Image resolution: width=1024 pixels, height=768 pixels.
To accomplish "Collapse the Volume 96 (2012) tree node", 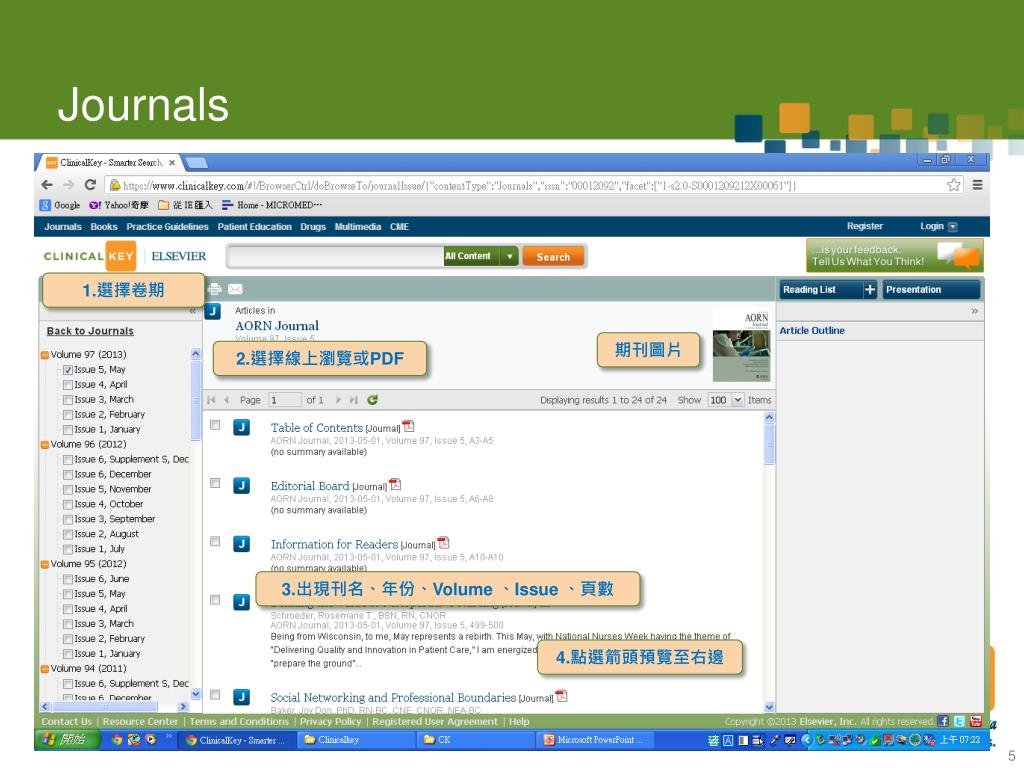I will [44, 445].
